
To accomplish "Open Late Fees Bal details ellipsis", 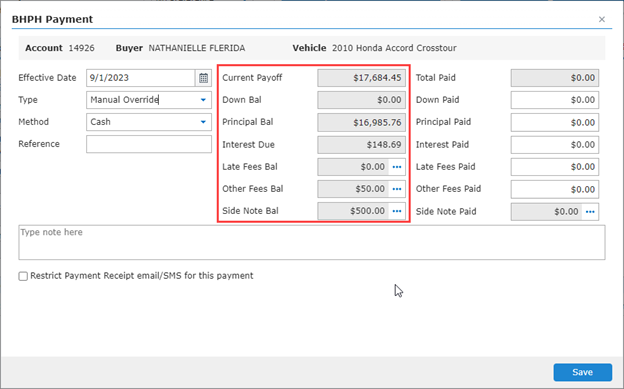I will (x=397, y=167).
